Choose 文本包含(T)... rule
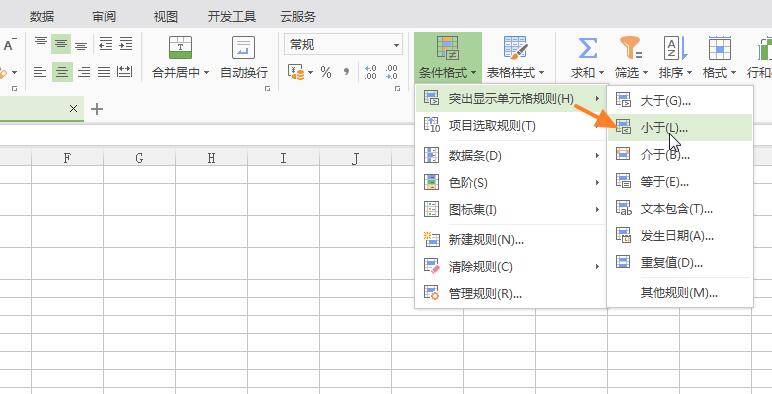The image size is (772, 394). [680, 209]
